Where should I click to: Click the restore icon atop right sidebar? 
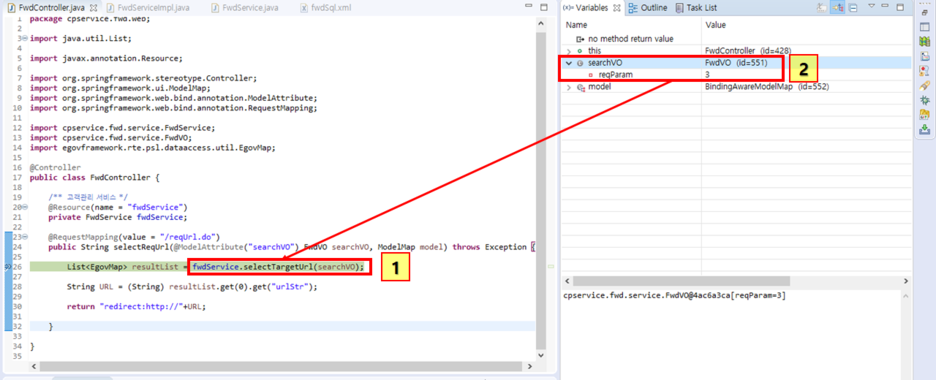pyautogui.click(x=925, y=12)
